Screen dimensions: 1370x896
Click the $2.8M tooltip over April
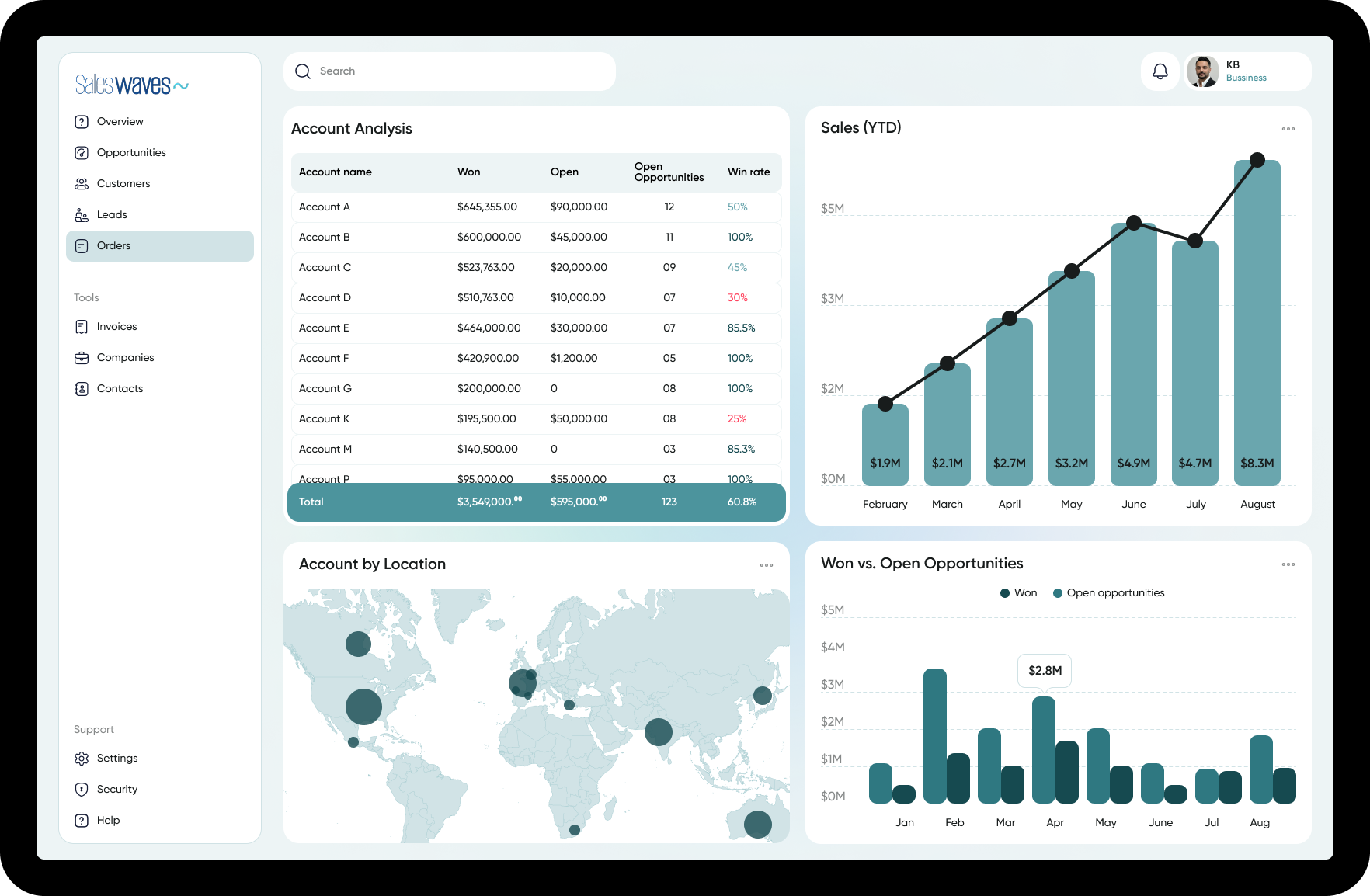click(x=1045, y=671)
